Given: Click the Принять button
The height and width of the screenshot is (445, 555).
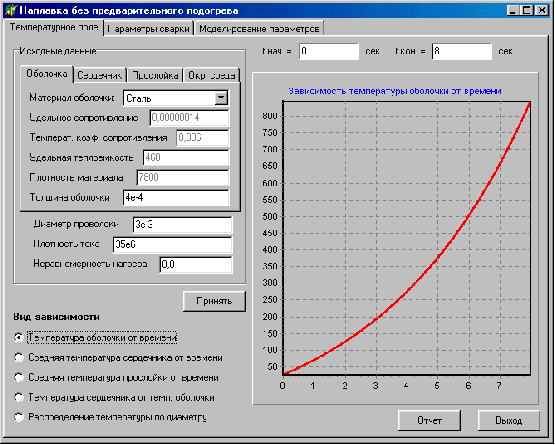Looking at the screenshot, I should tap(214, 301).
